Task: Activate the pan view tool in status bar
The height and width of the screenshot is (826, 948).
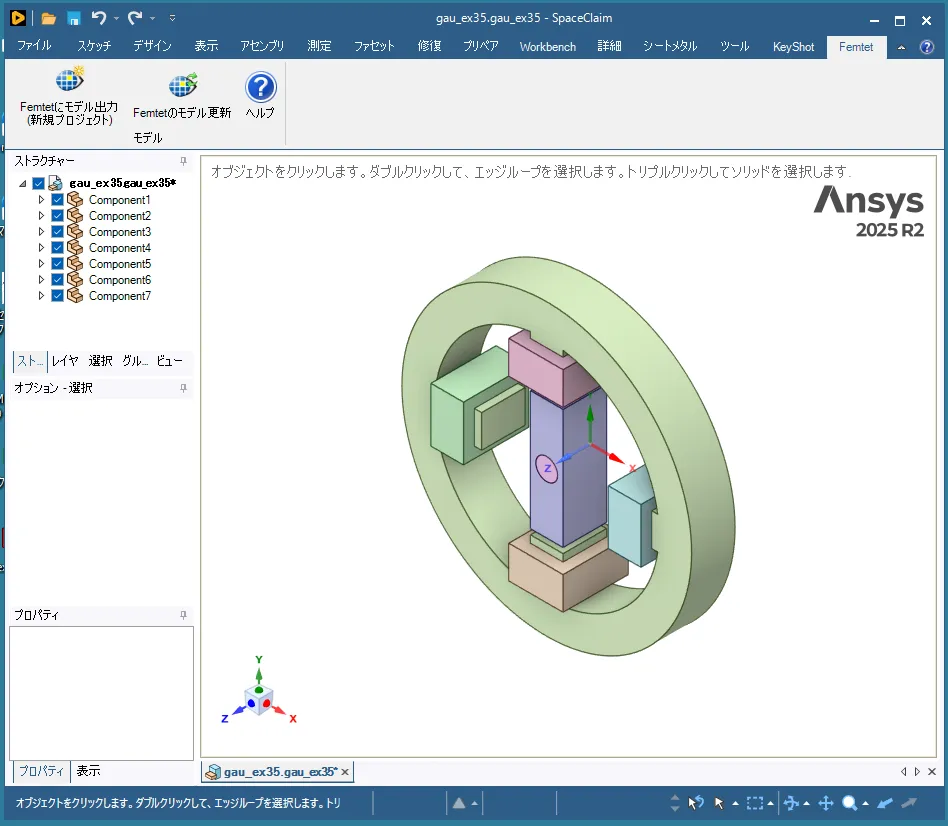Action: coord(826,803)
